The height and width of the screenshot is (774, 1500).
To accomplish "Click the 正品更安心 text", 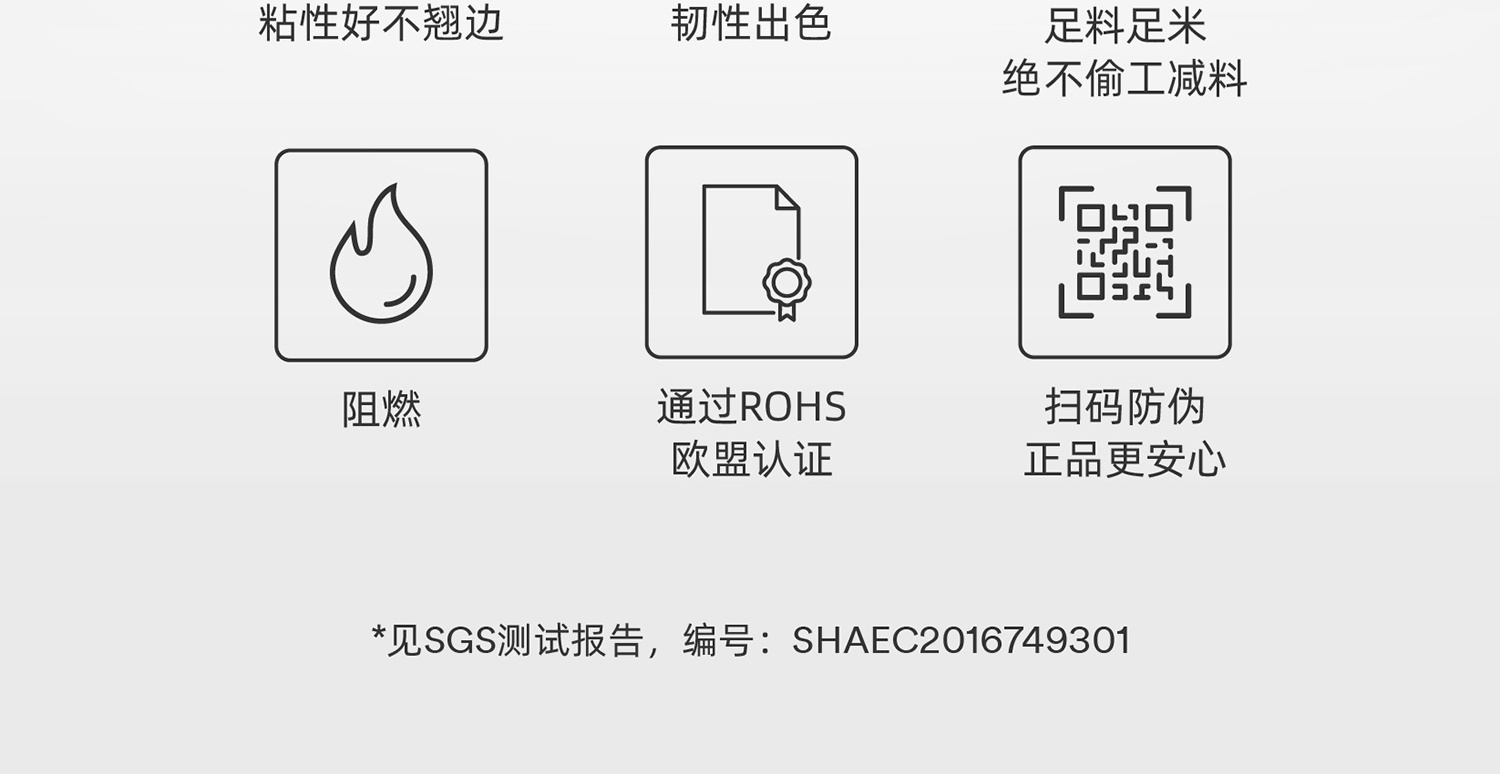I will [x=1125, y=460].
